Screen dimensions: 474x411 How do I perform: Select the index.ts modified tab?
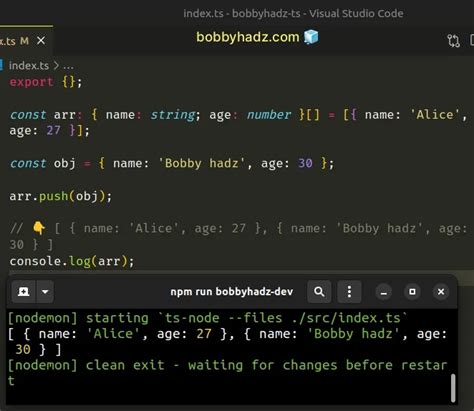point(26,41)
